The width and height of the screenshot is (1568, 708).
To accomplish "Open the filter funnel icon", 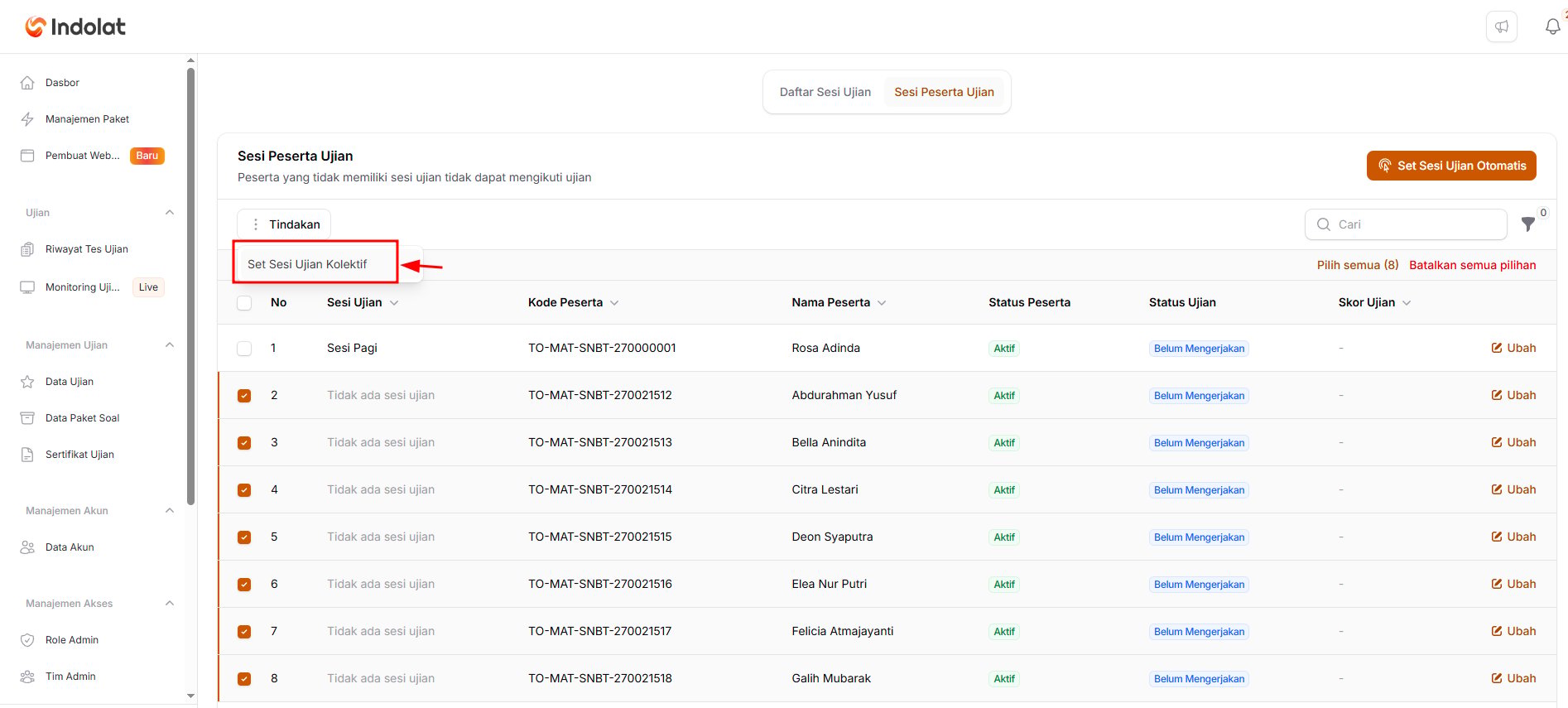I will coord(1528,224).
